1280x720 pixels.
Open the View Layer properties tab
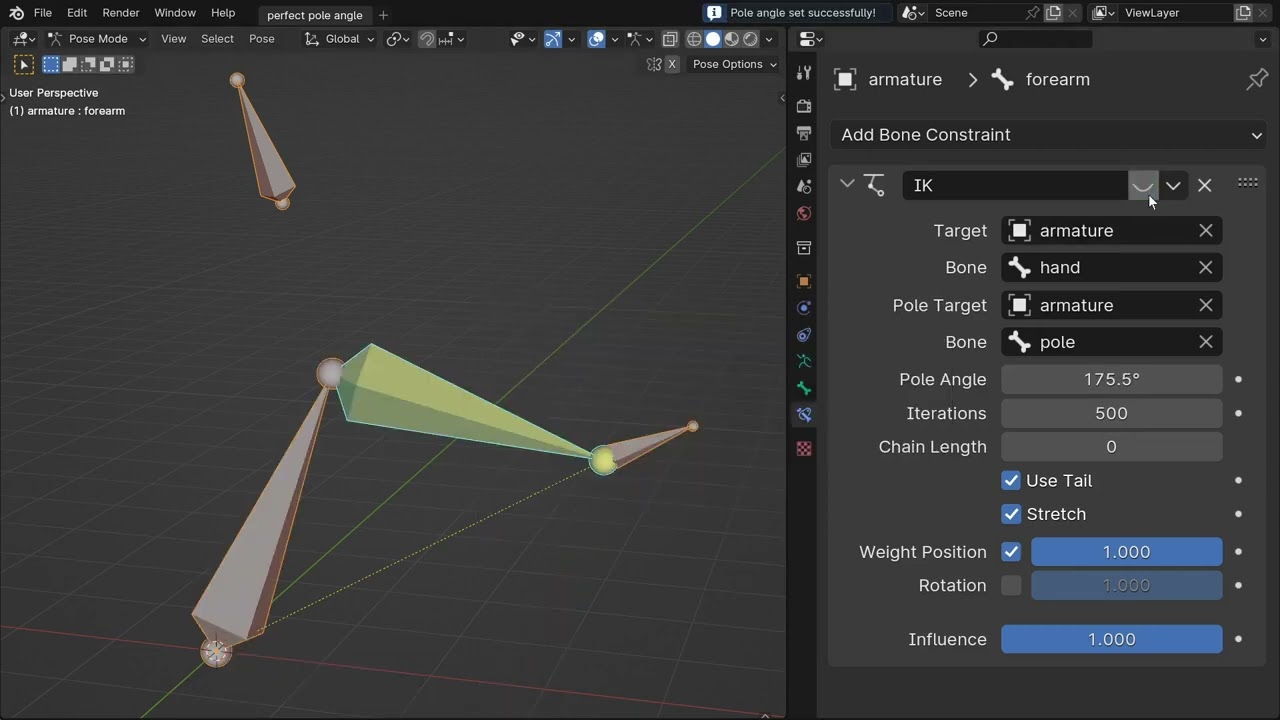click(x=804, y=160)
